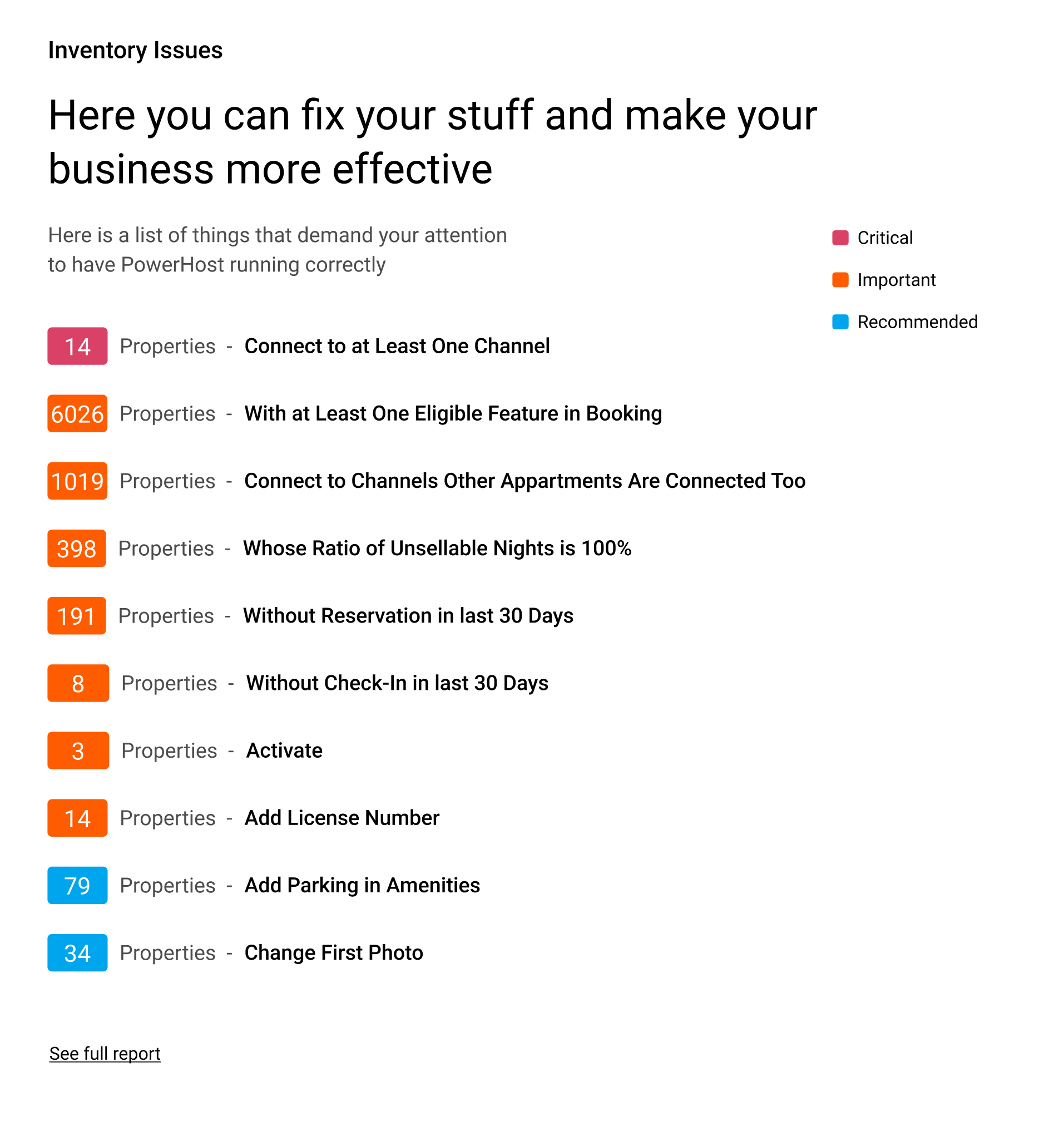Click the Recommended legend blue swatch

point(840,322)
